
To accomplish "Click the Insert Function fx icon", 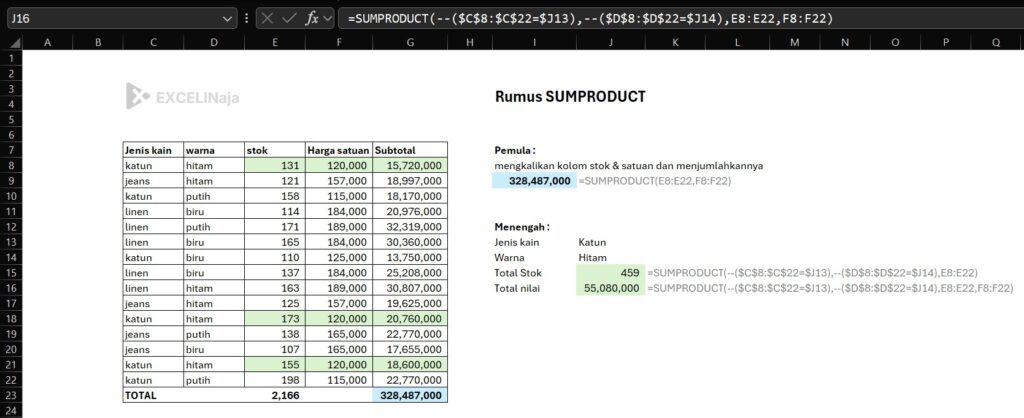I will click(312, 18).
